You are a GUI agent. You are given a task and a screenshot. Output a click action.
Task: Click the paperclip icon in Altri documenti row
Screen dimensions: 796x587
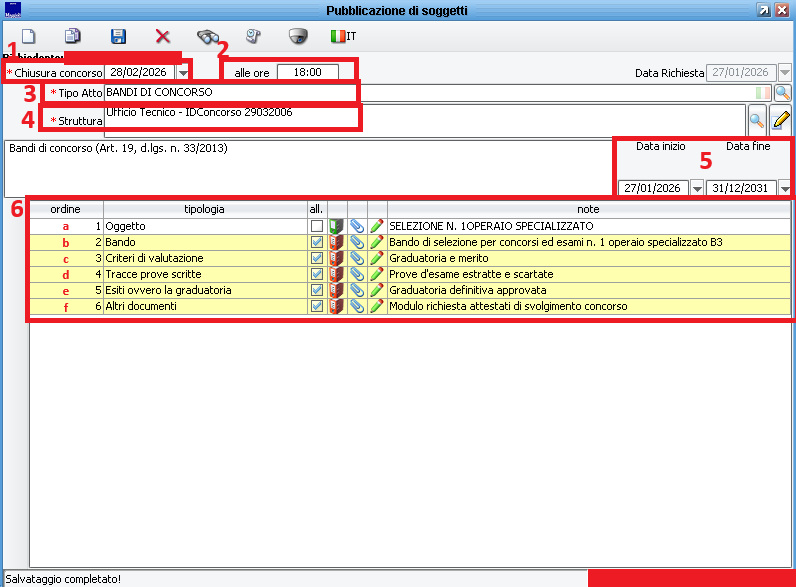[x=357, y=306]
